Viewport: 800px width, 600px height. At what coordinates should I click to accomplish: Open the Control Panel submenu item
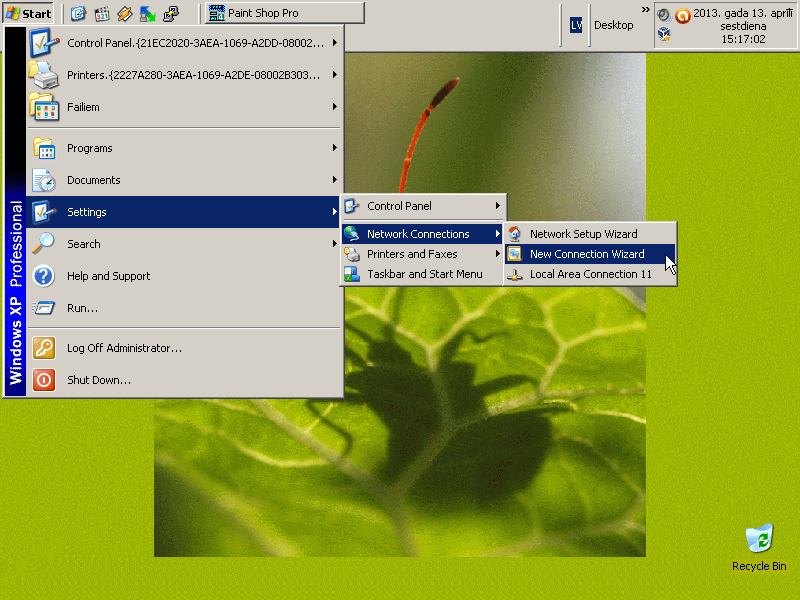[423, 206]
